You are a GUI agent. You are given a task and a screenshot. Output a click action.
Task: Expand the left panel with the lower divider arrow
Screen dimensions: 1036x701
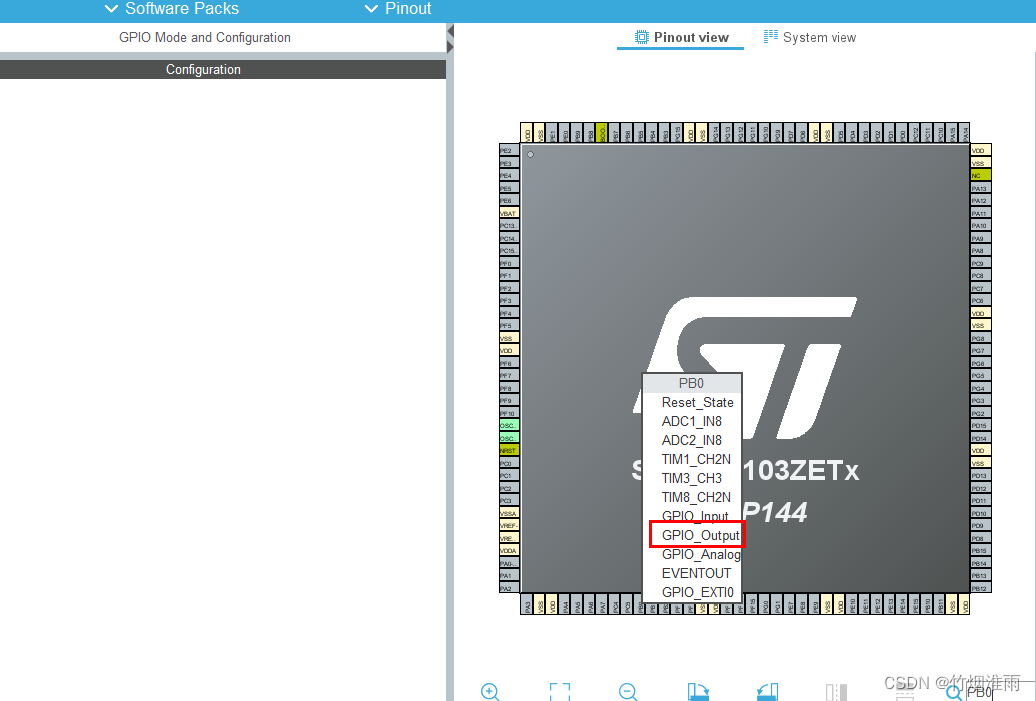451,47
